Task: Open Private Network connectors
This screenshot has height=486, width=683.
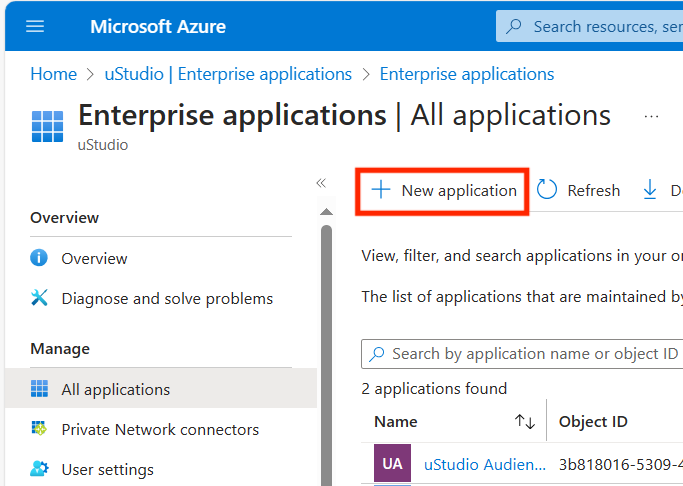Action: coord(161,429)
